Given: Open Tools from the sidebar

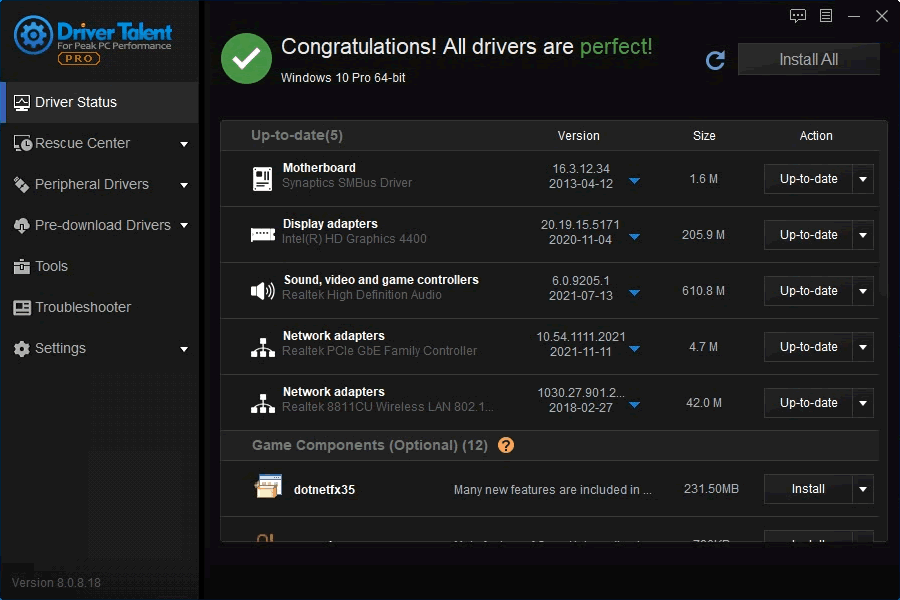Looking at the screenshot, I should tap(99, 266).
